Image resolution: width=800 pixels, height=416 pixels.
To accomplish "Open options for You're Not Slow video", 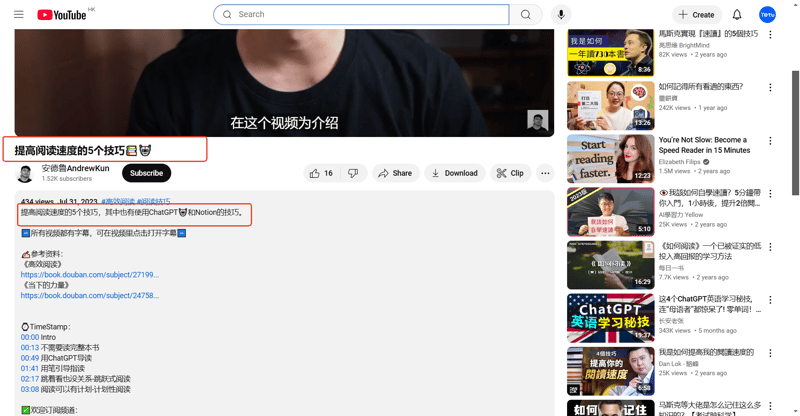I will tap(770, 141).
